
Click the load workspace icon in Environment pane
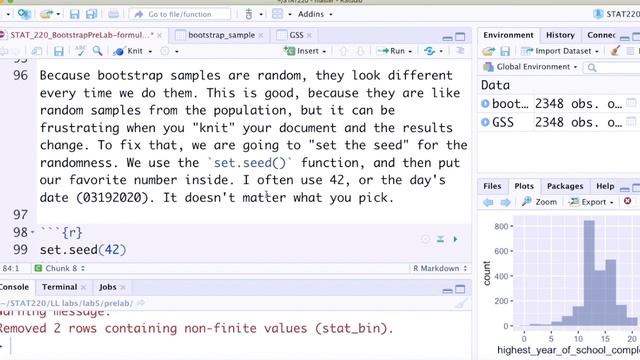(488, 51)
